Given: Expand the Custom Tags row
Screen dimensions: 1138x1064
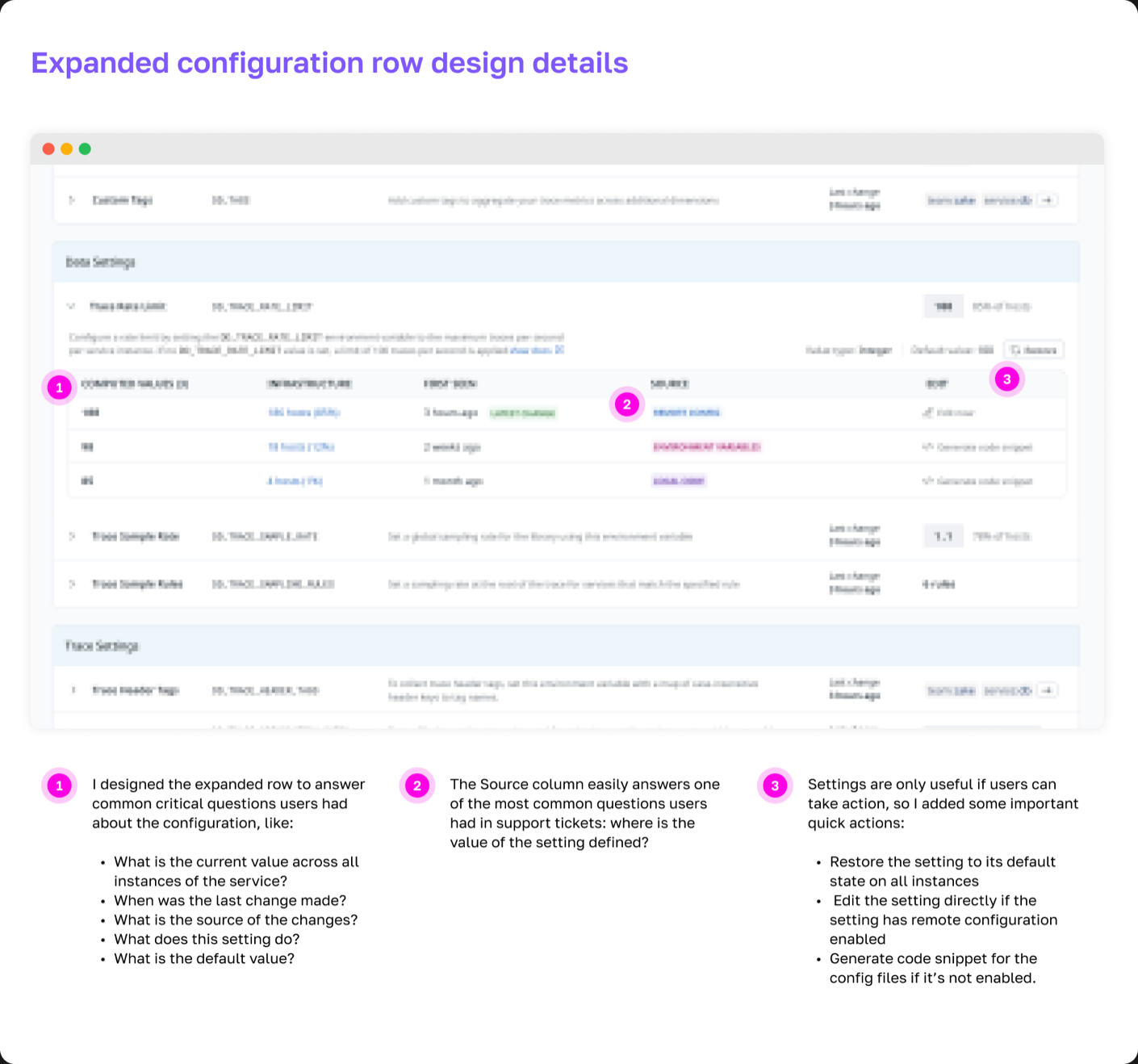Looking at the screenshot, I should (x=72, y=200).
